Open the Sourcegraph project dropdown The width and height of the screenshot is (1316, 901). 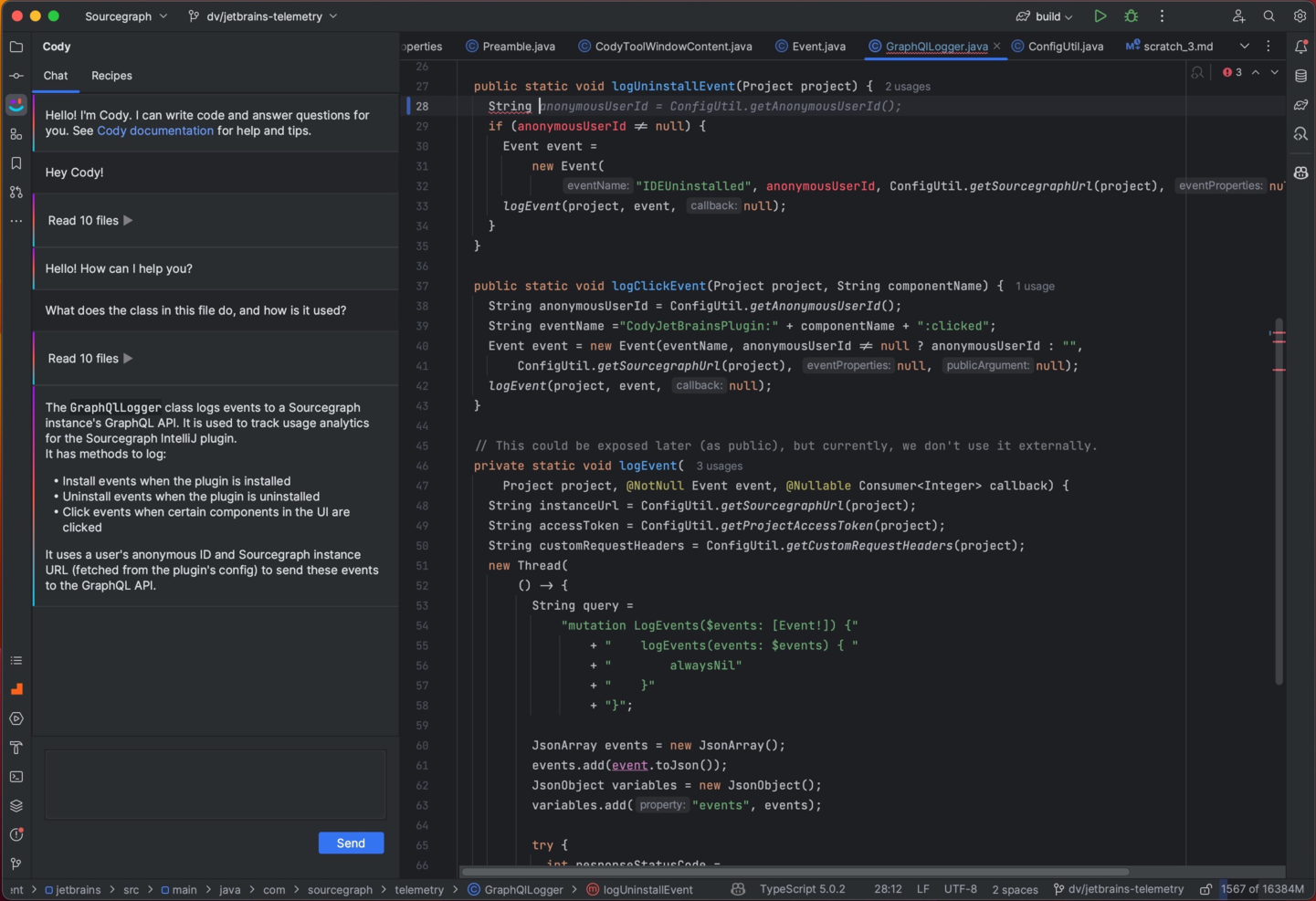[126, 16]
